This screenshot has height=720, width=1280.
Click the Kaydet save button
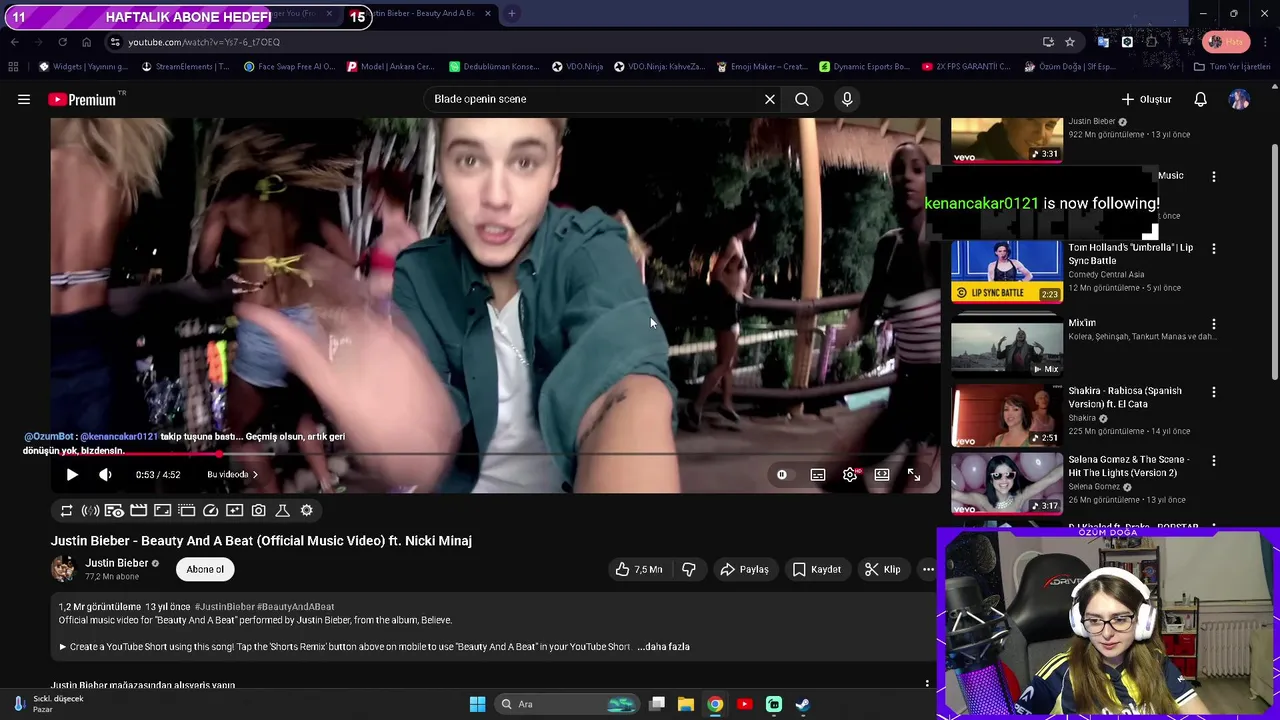[816, 569]
